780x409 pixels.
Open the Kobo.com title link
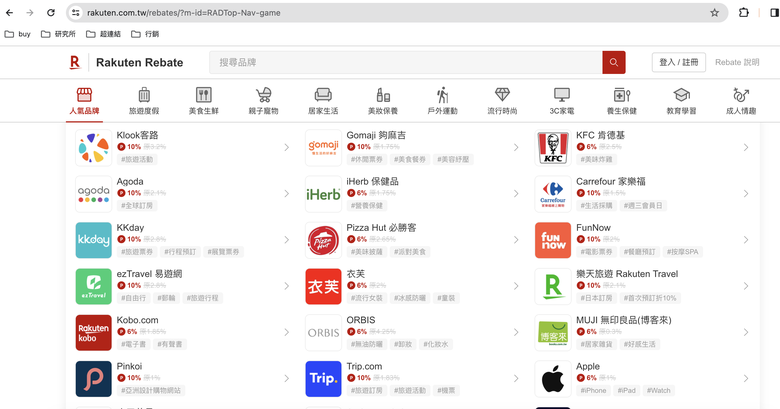137,320
